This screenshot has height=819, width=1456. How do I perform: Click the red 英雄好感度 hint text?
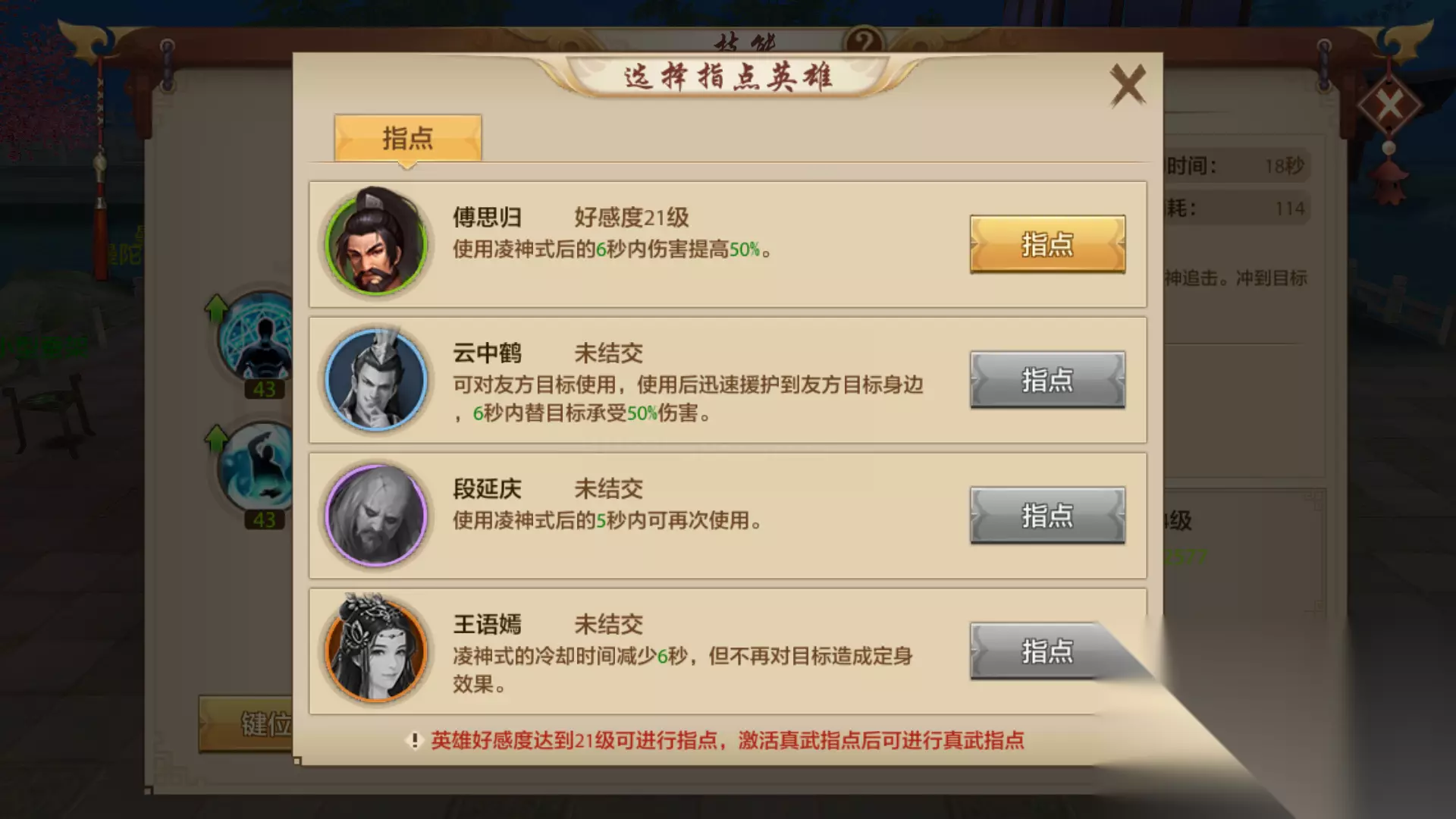pyautogui.click(x=727, y=740)
